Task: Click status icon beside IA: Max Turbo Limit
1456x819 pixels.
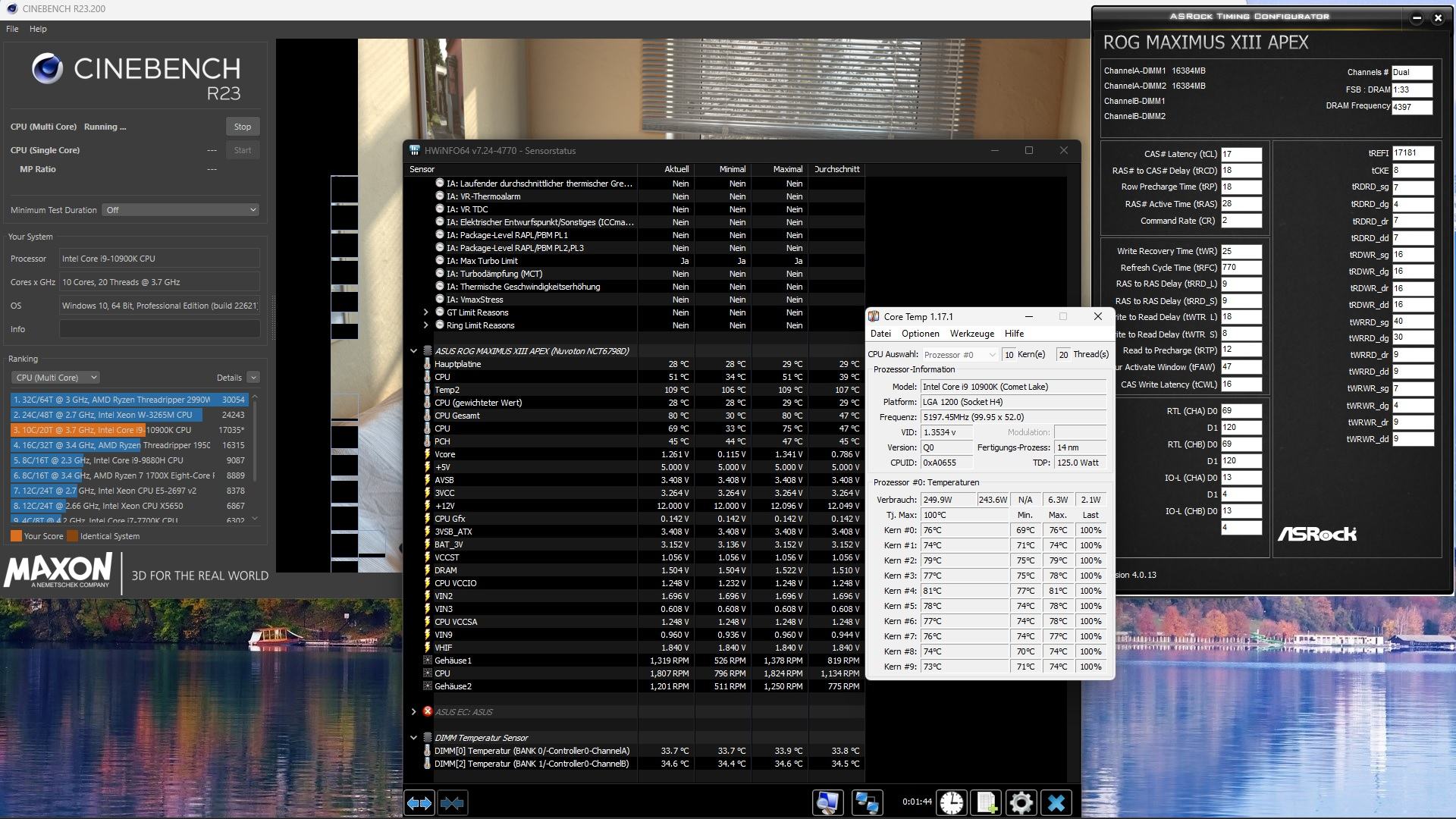Action: tap(440, 261)
